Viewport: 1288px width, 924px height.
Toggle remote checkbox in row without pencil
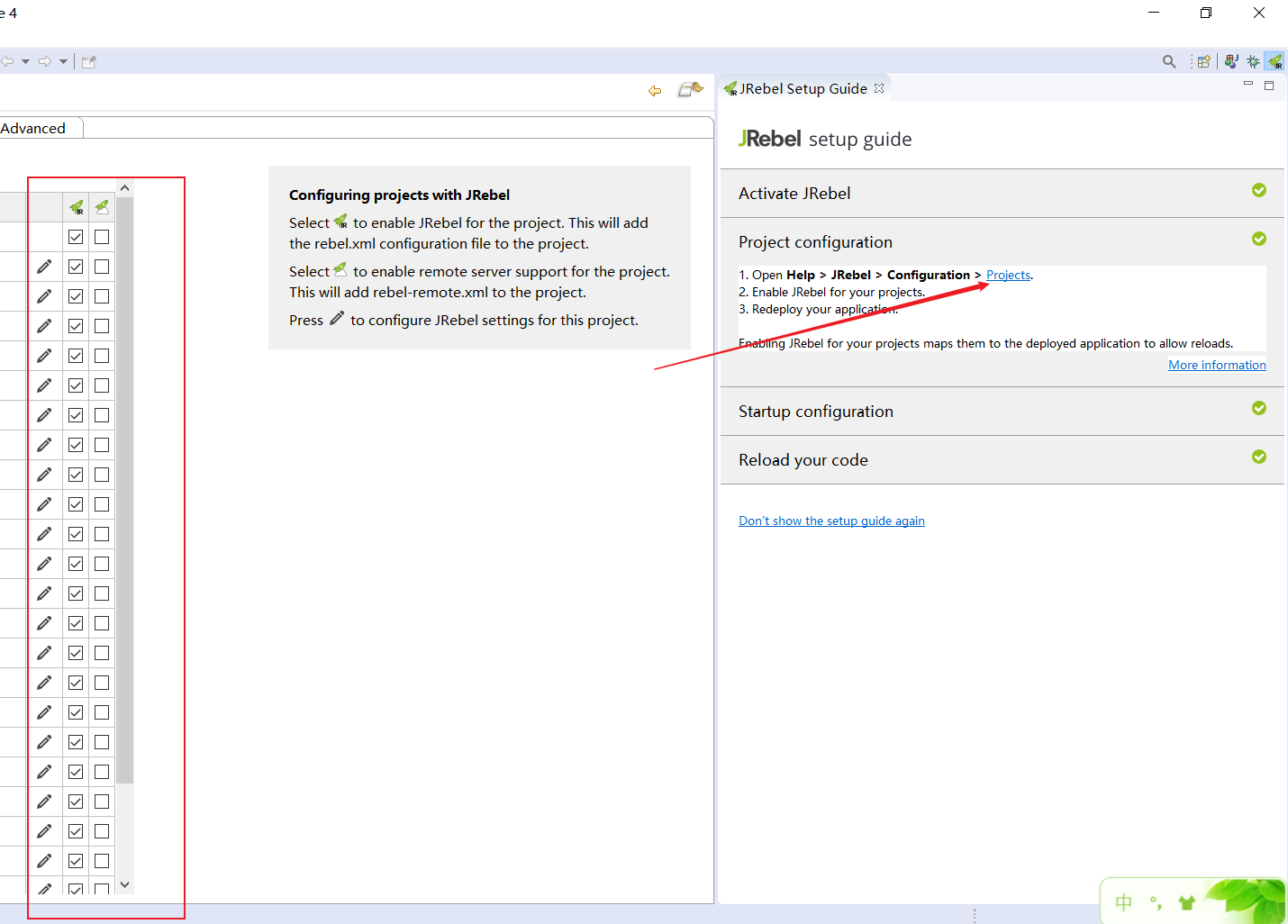point(102,237)
